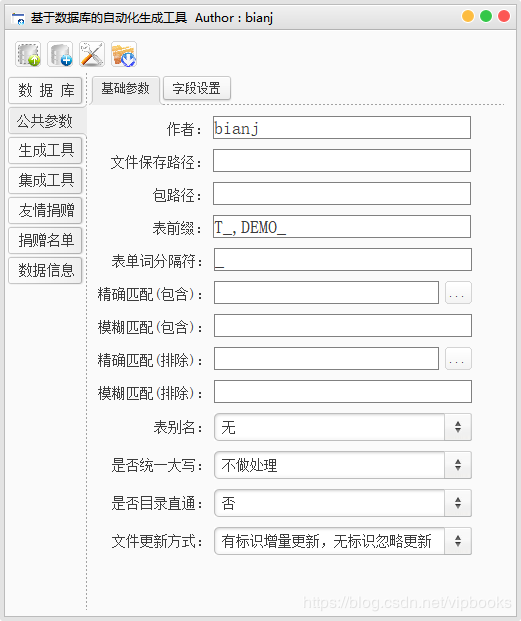The image size is (521, 621).
Task: Open the 文件更新方式 dropdown
Action: (343, 541)
